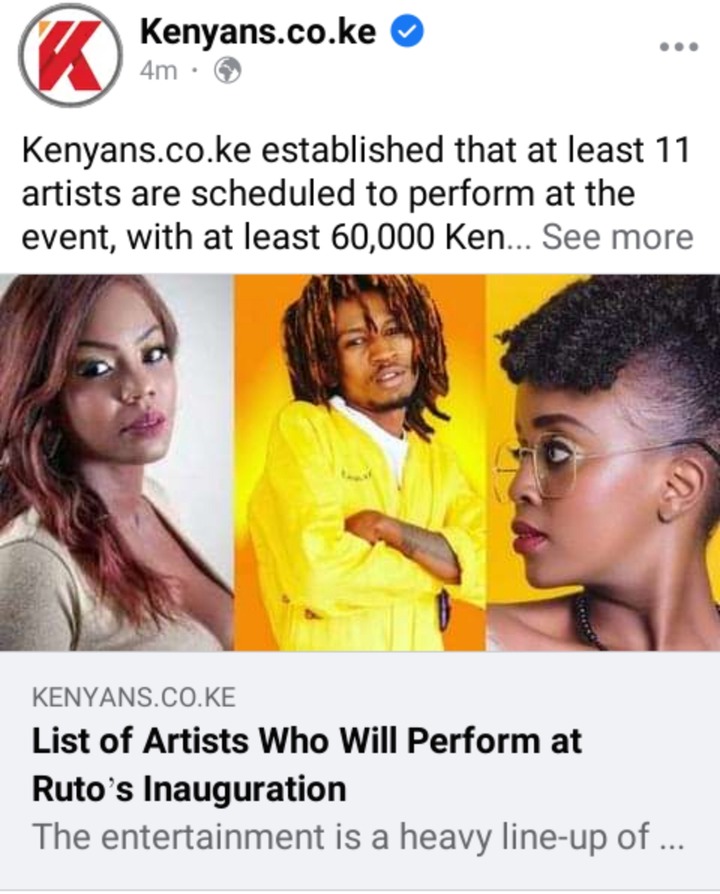Click the description The entertainment is a heavy line-up
The image size is (720, 894).
357,837
